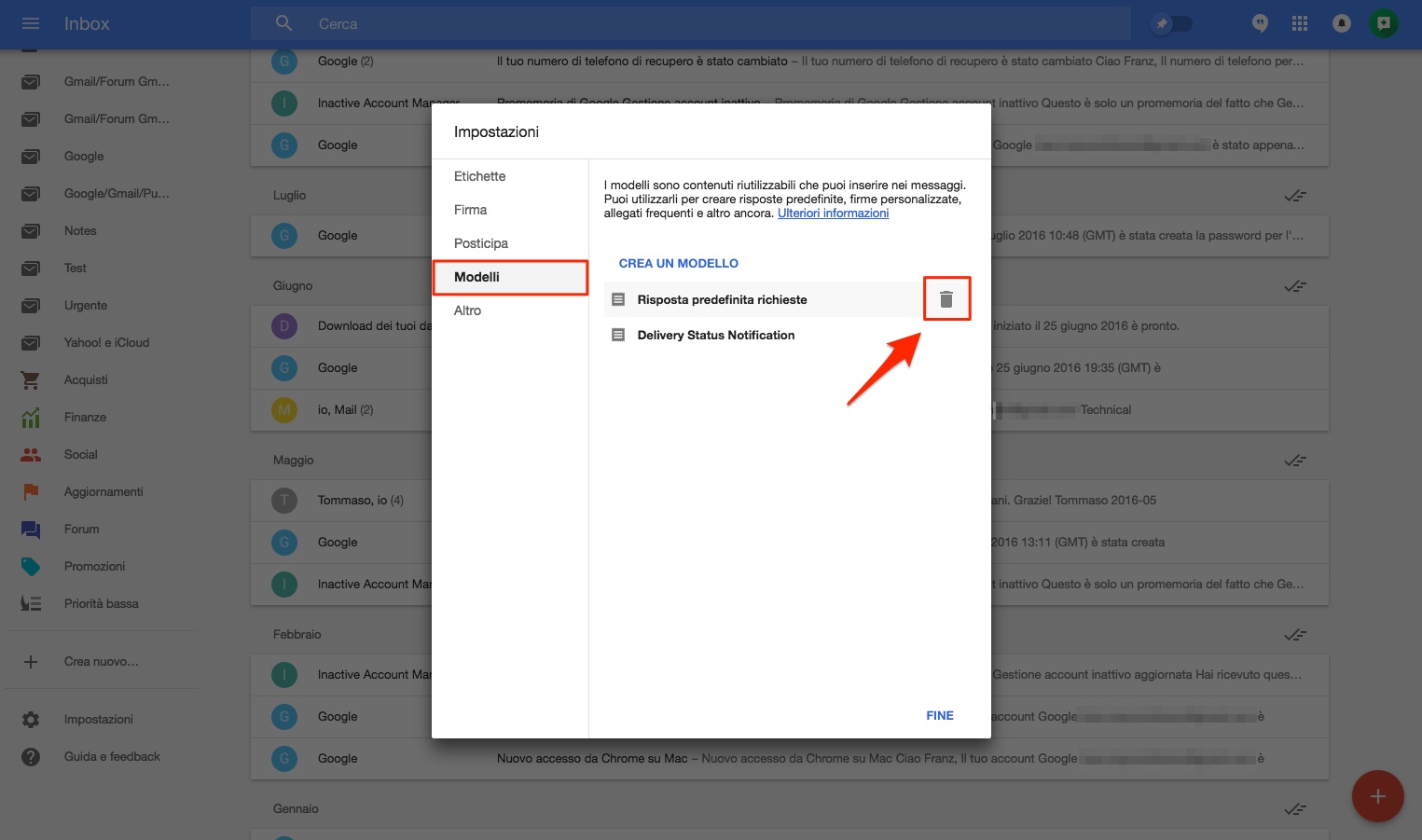
Task: Open the Ulteriori informazioni link
Action: coord(834,213)
